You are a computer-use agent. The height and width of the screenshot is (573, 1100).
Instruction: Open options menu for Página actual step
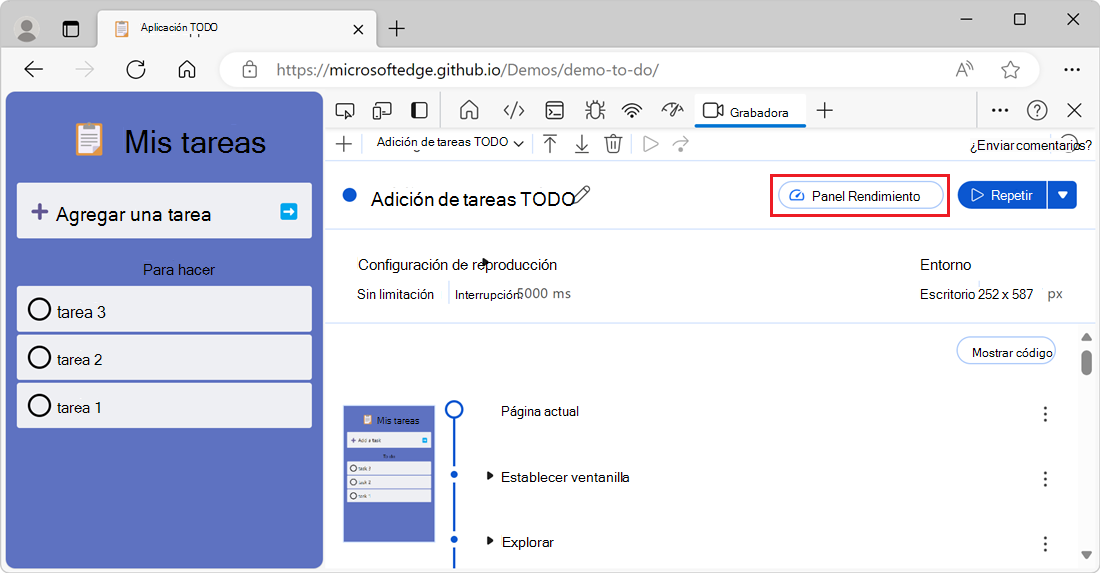pos(1045,414)
